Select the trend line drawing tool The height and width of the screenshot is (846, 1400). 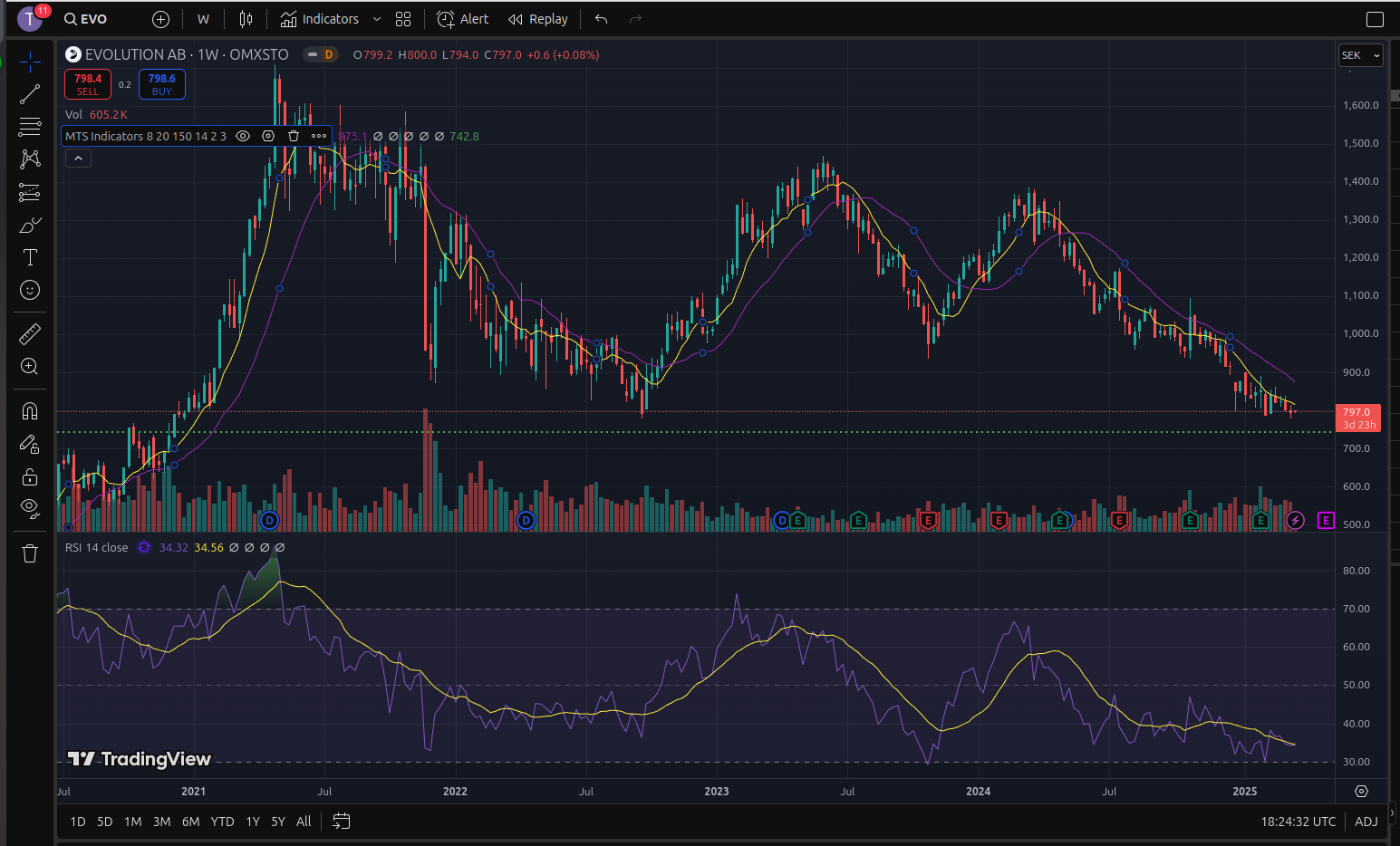(30, 94)
